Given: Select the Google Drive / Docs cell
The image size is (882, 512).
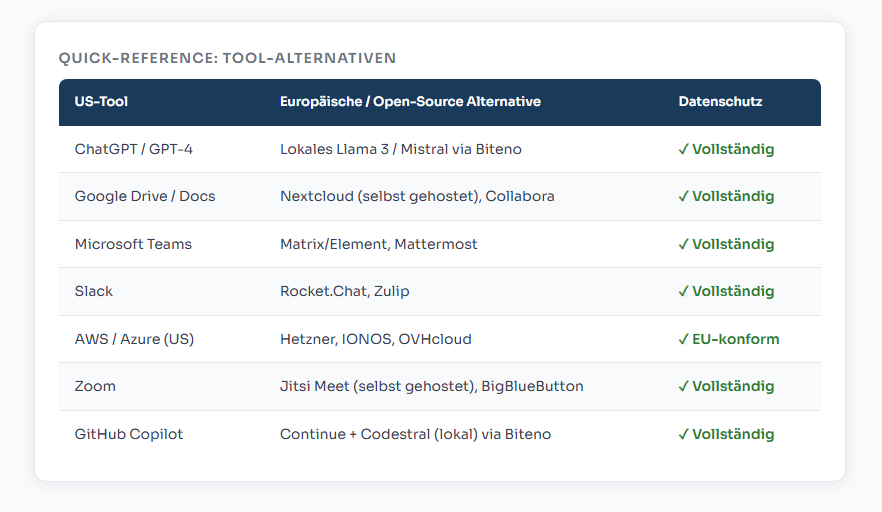Looking at the screenshot, I should click(145, 197).
